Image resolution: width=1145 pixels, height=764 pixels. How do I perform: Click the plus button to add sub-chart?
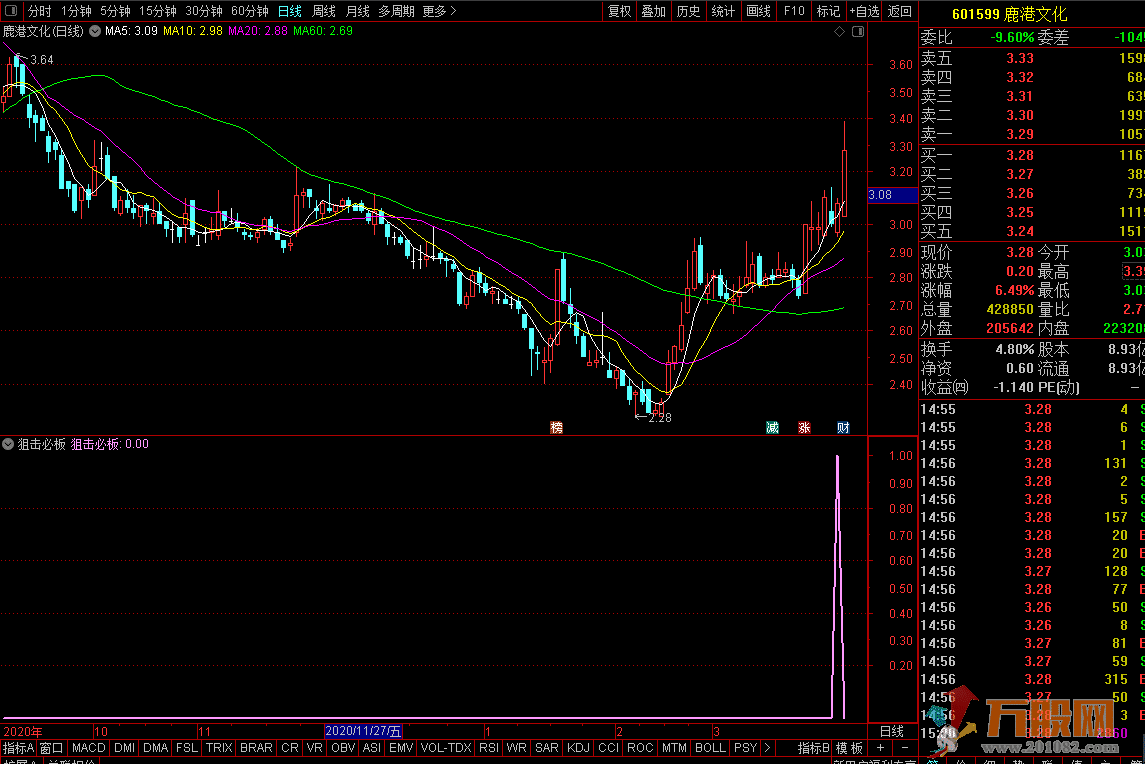coord(881,748)
